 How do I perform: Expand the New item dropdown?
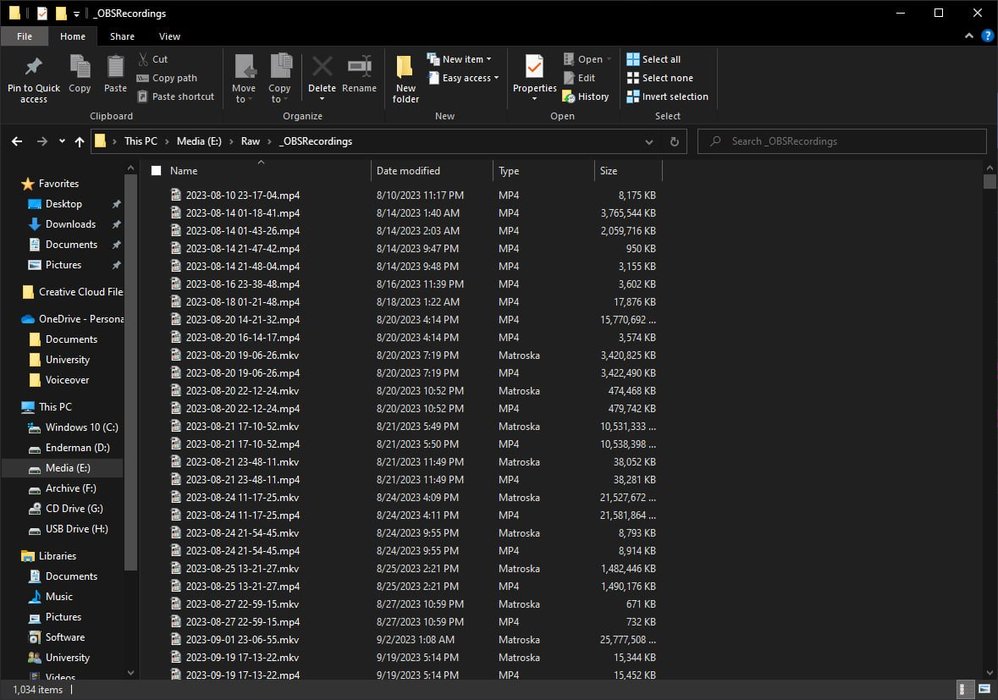pyautogui.click(x=462, y=59)
